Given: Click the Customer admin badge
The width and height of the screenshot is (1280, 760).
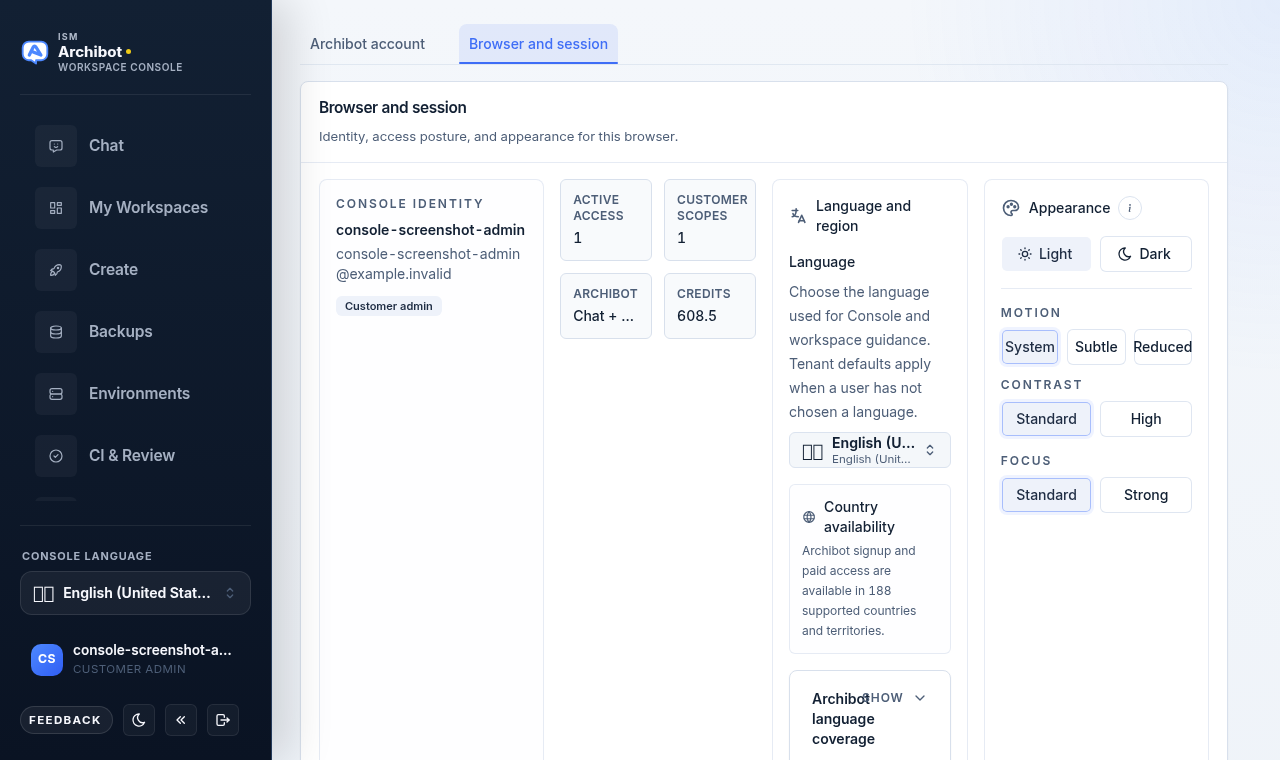Looking at the screenshot, I should pos(389,306).
